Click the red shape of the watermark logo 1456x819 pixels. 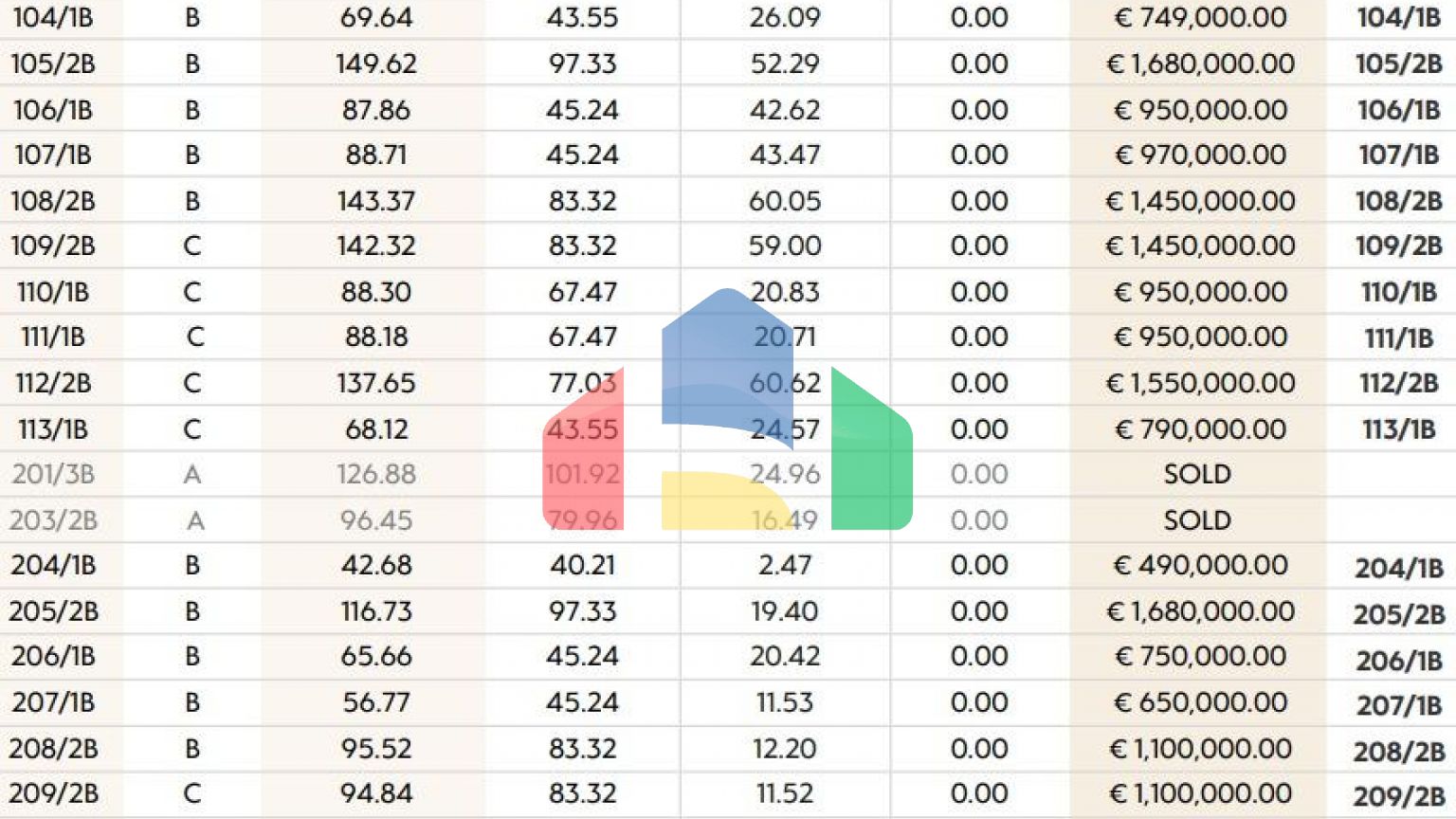[x=583, y=449]
